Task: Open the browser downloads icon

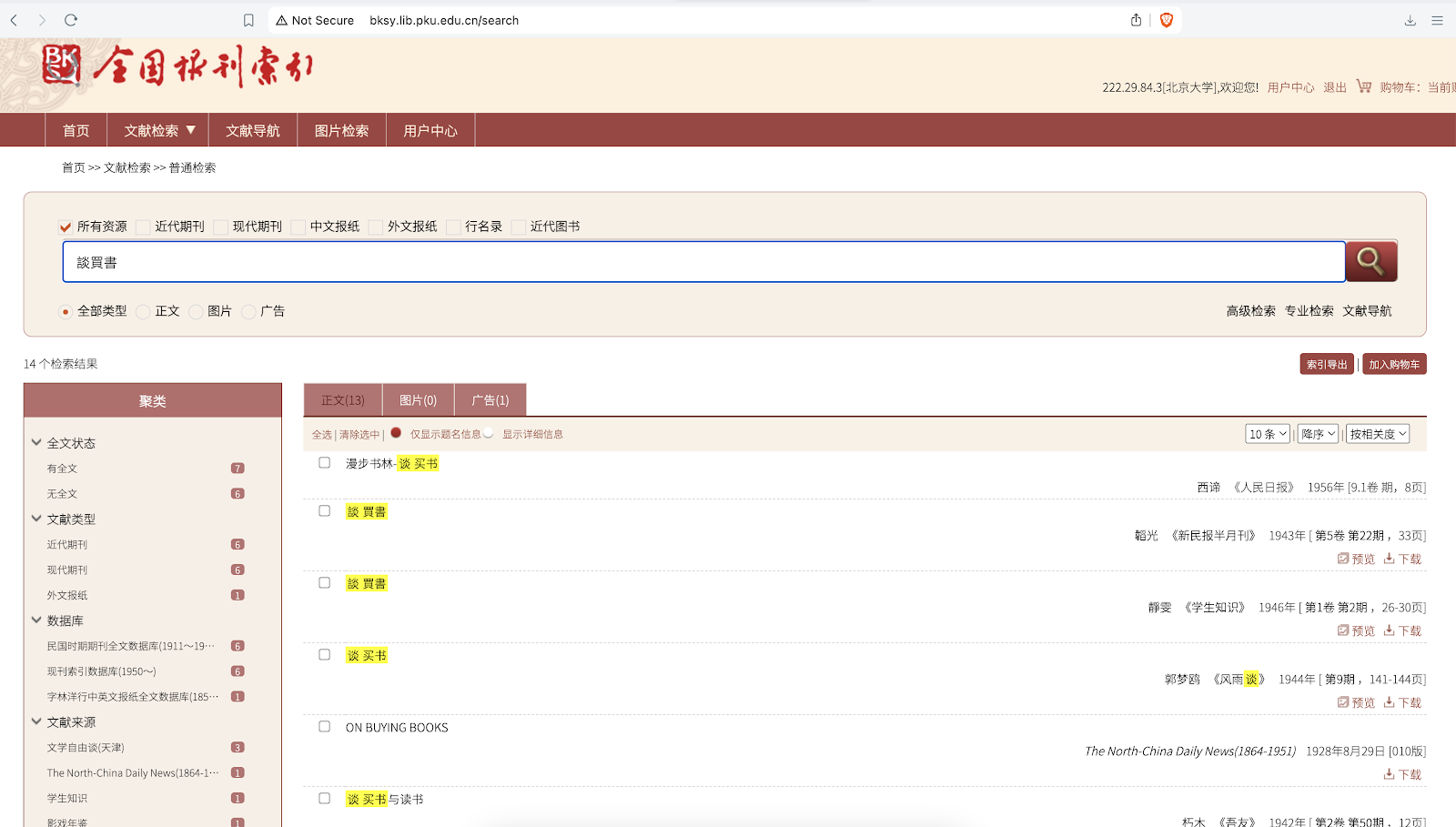Action: 1410,20
